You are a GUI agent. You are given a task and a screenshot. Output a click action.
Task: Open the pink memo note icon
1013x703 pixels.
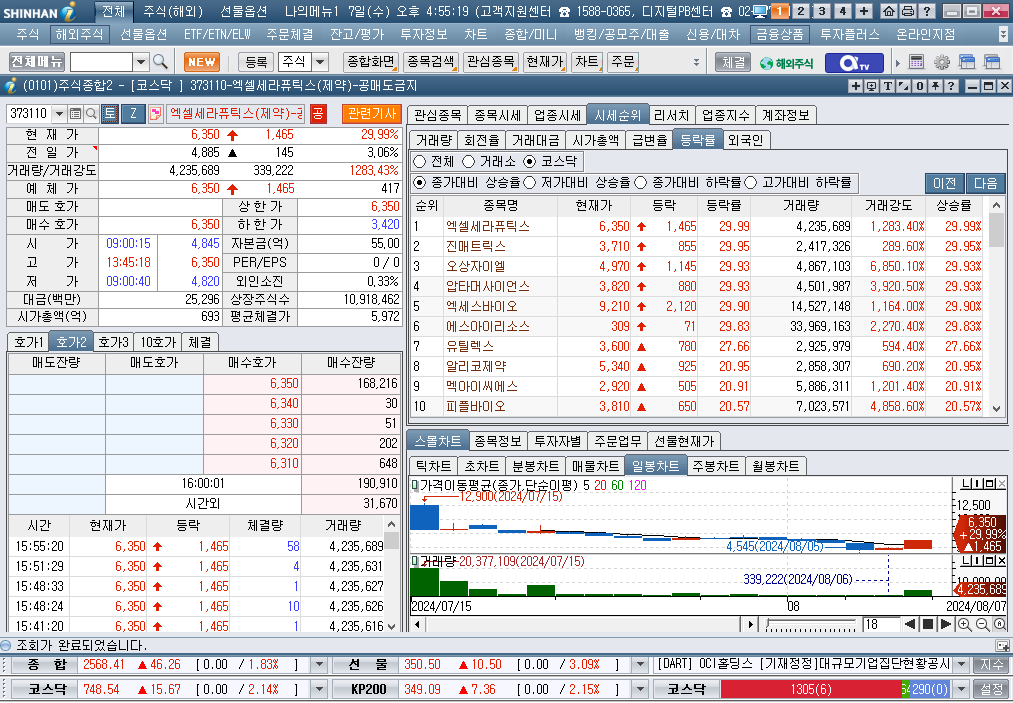coord(155,114)
